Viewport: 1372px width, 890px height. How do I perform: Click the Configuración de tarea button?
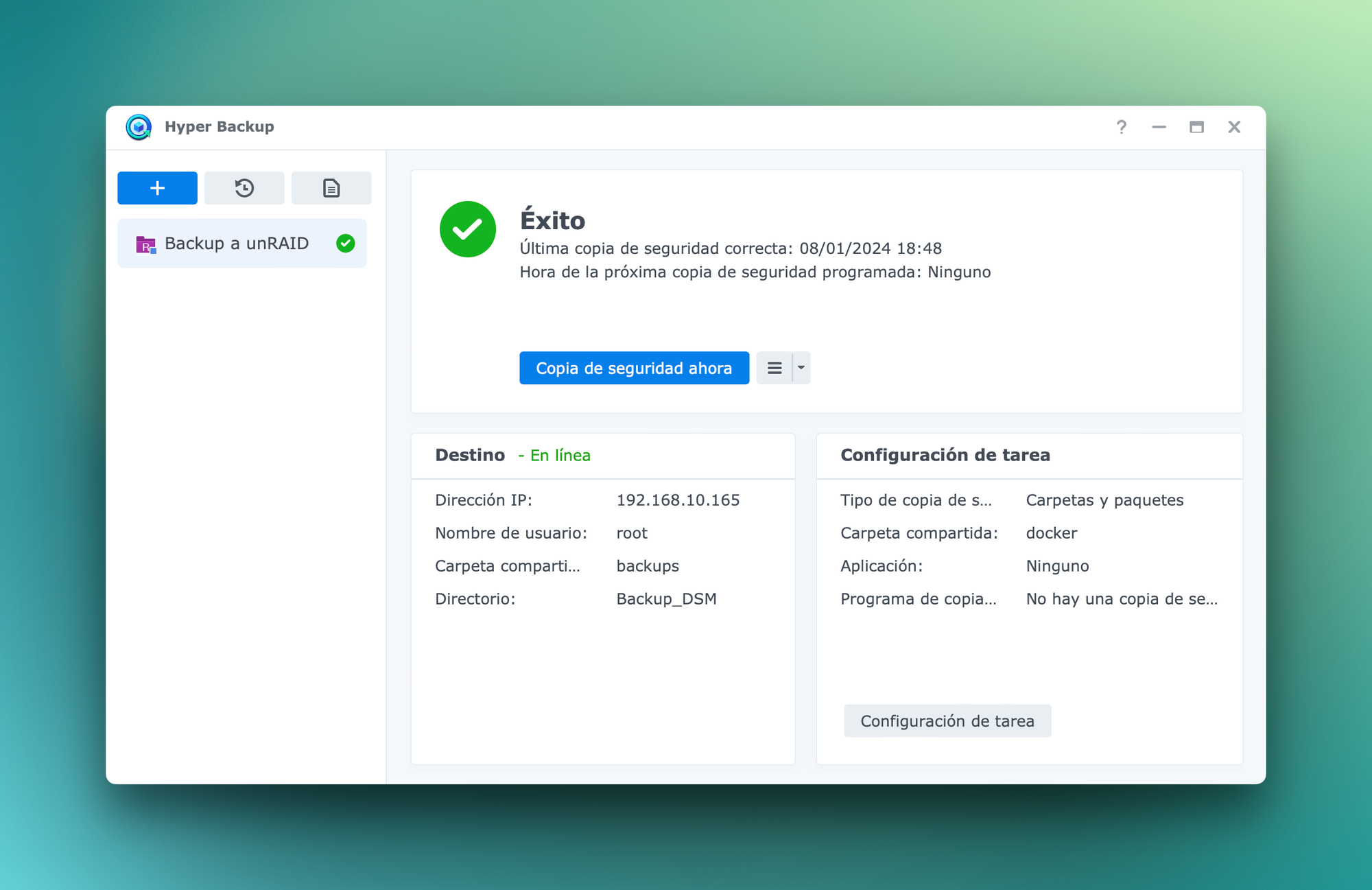click(947, 721)
